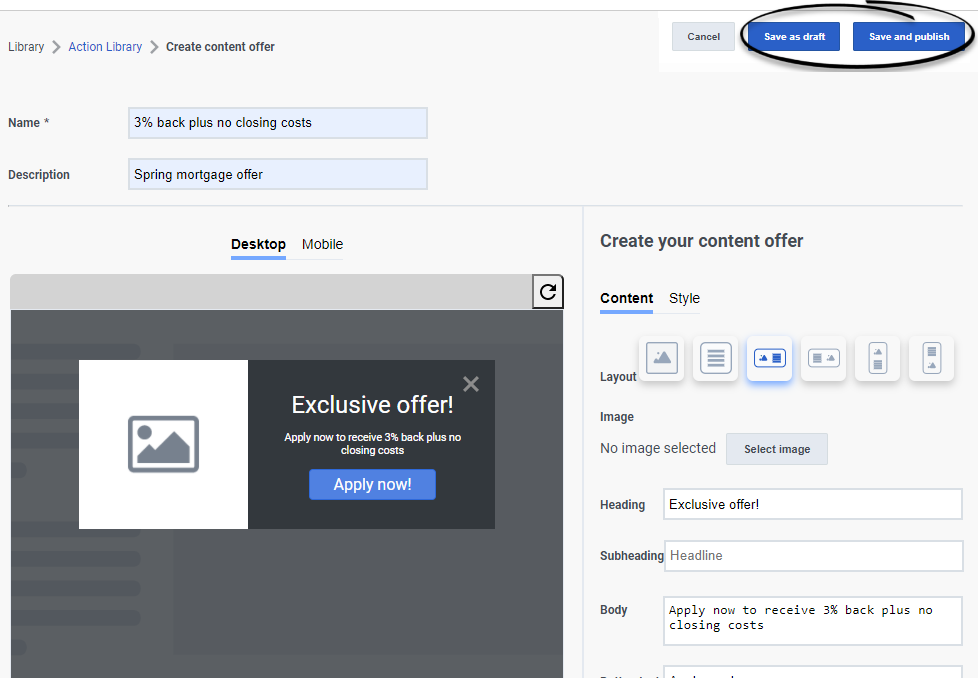Click the Select image button
The height and width of the screenshot is (678, 978).
(x=777, y=449)
